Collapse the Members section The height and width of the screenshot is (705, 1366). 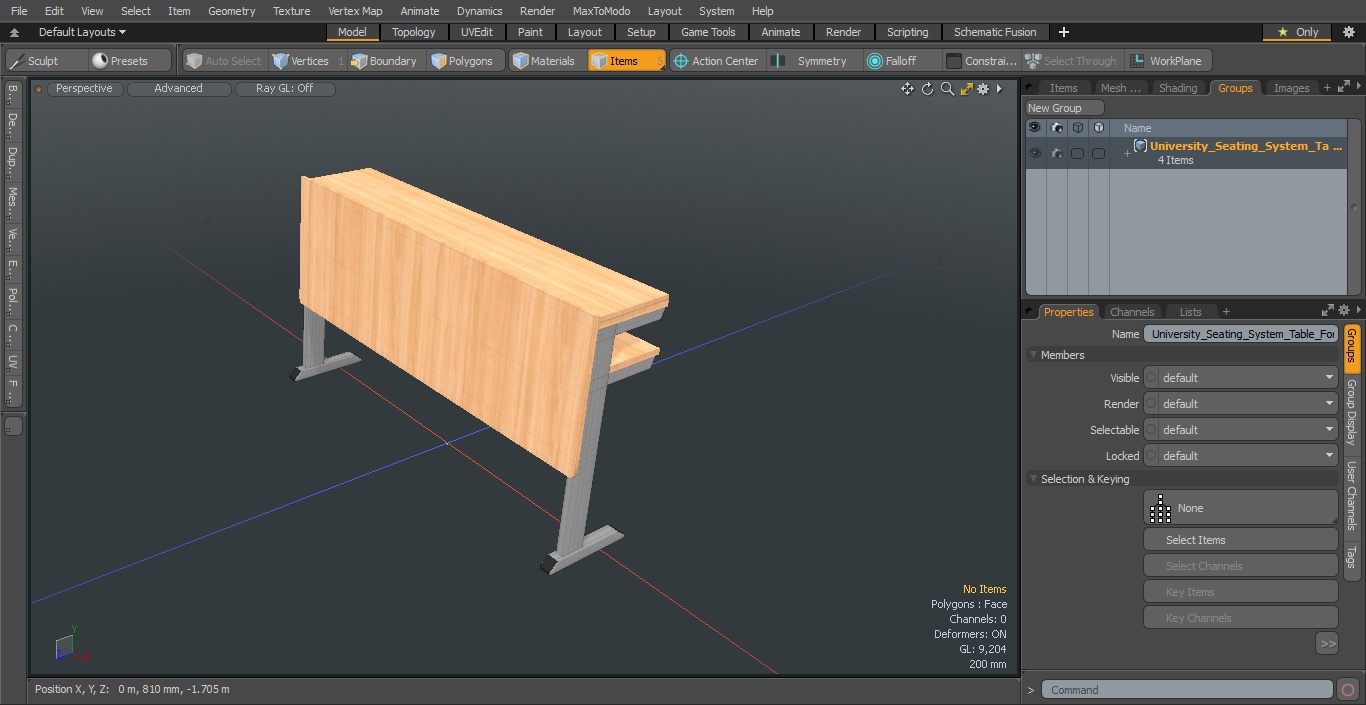1033,355
